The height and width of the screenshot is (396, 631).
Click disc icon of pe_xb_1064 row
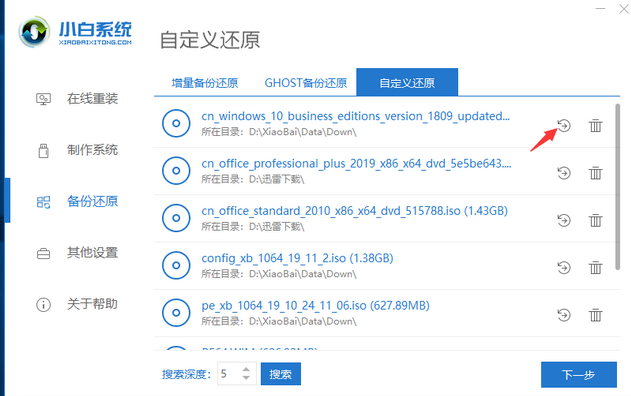[x=176, y=312]
